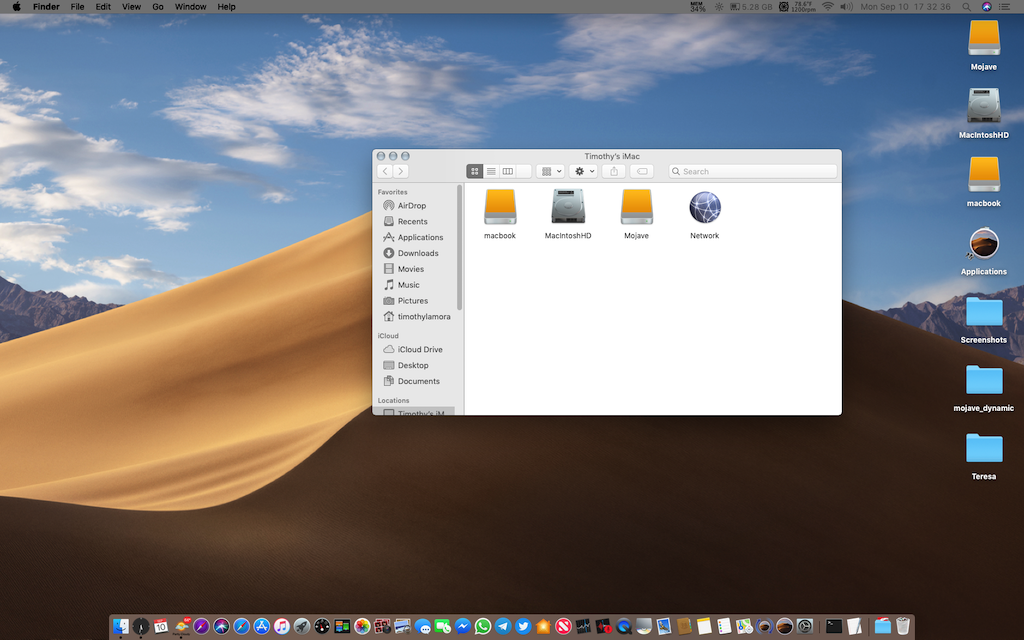
Task: Select the macbook drive on desktop
Action: click(984, 181)
